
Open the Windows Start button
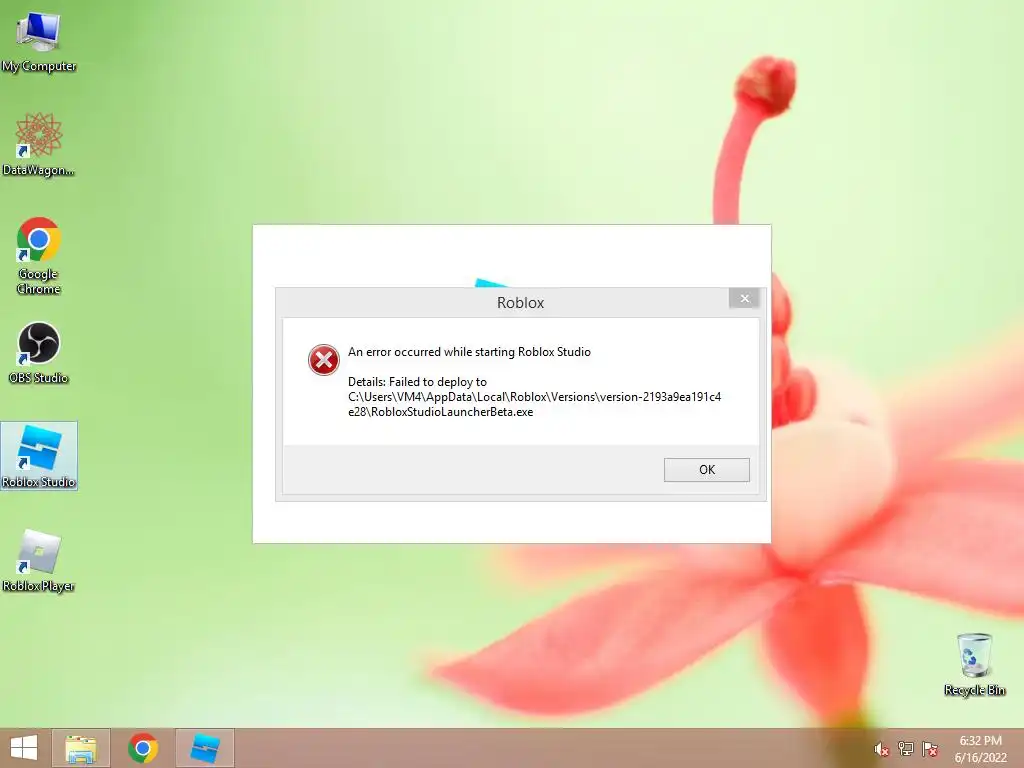(24, 748)
